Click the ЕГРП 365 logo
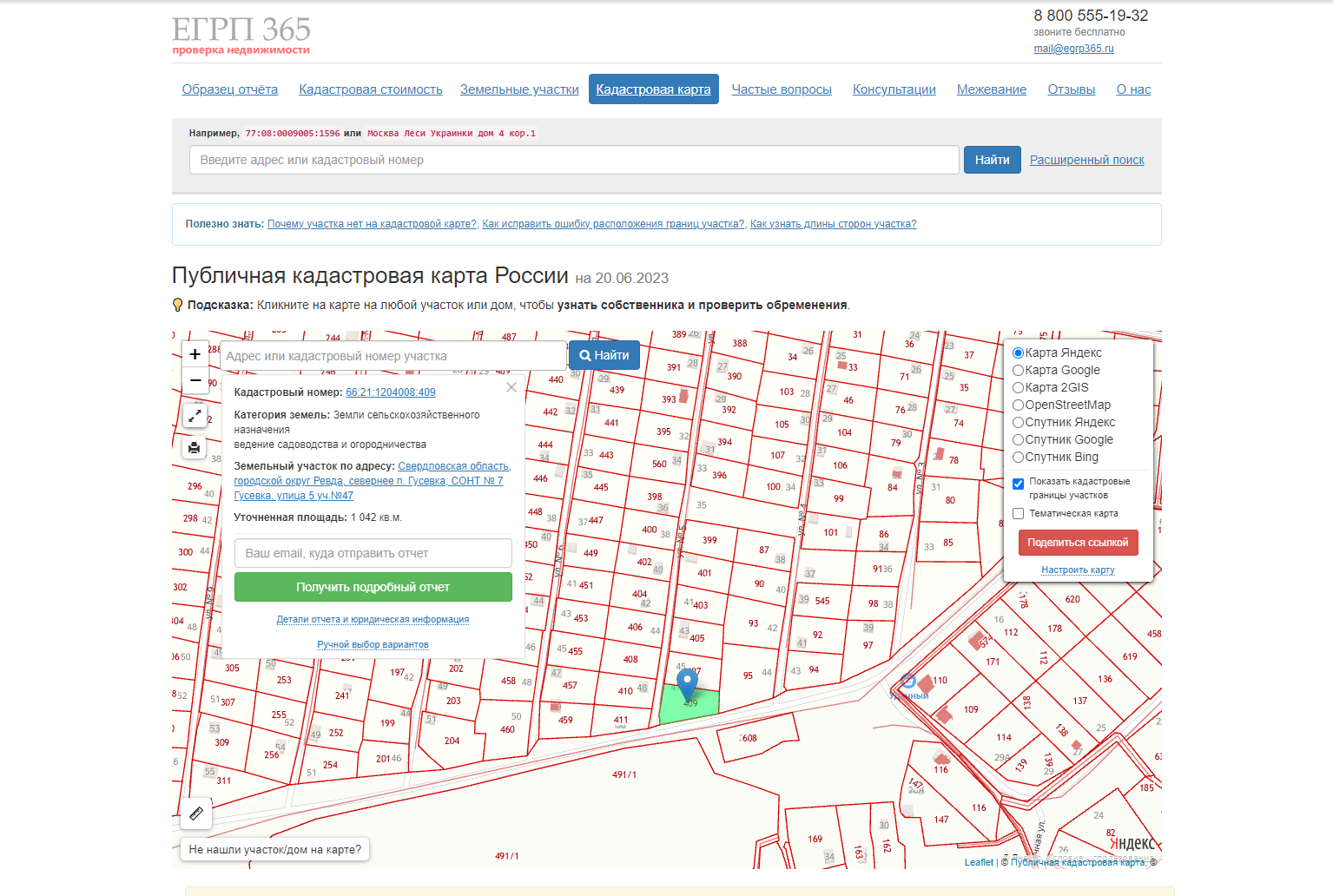 click(241, 36)
